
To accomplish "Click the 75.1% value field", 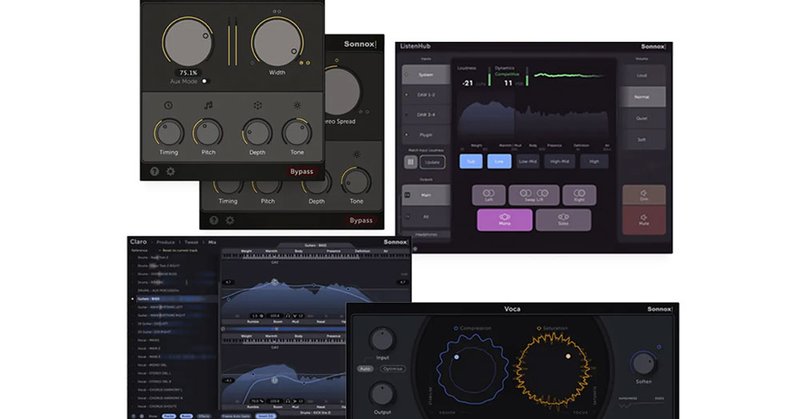I will coord(188,72).
